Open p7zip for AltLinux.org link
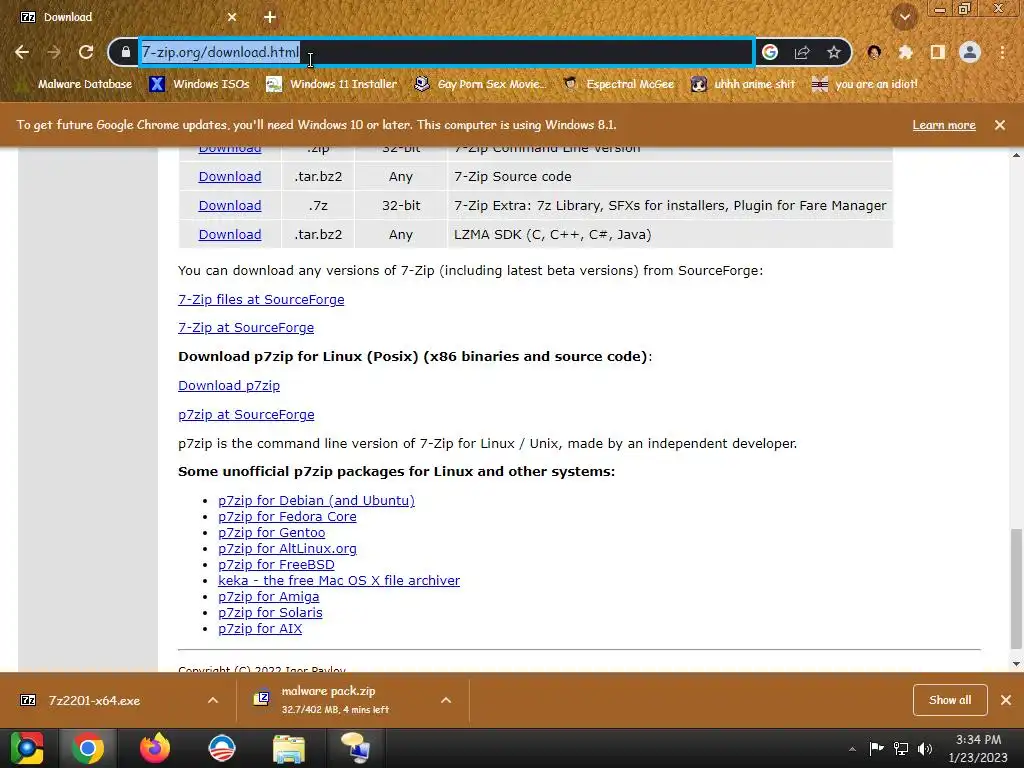 pyautogui.click(x=287, y=549)
